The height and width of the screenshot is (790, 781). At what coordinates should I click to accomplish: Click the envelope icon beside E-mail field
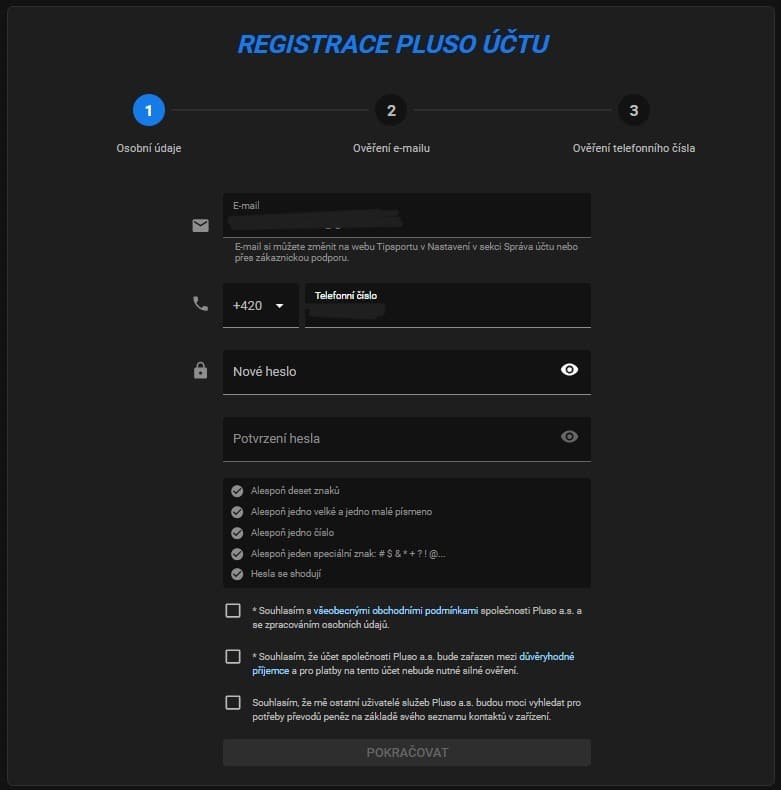coord(201,225)
